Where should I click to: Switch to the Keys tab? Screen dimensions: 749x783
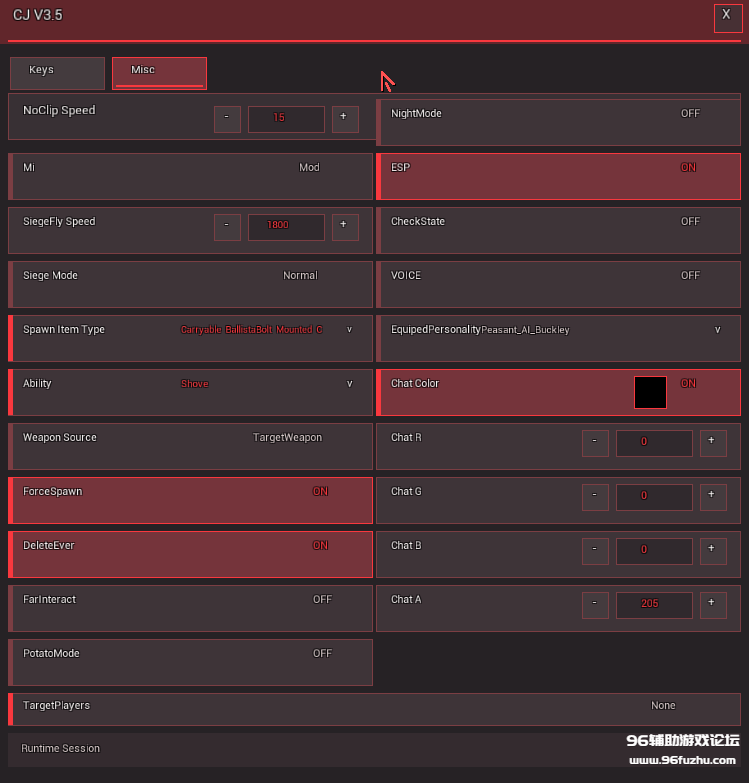57,73
